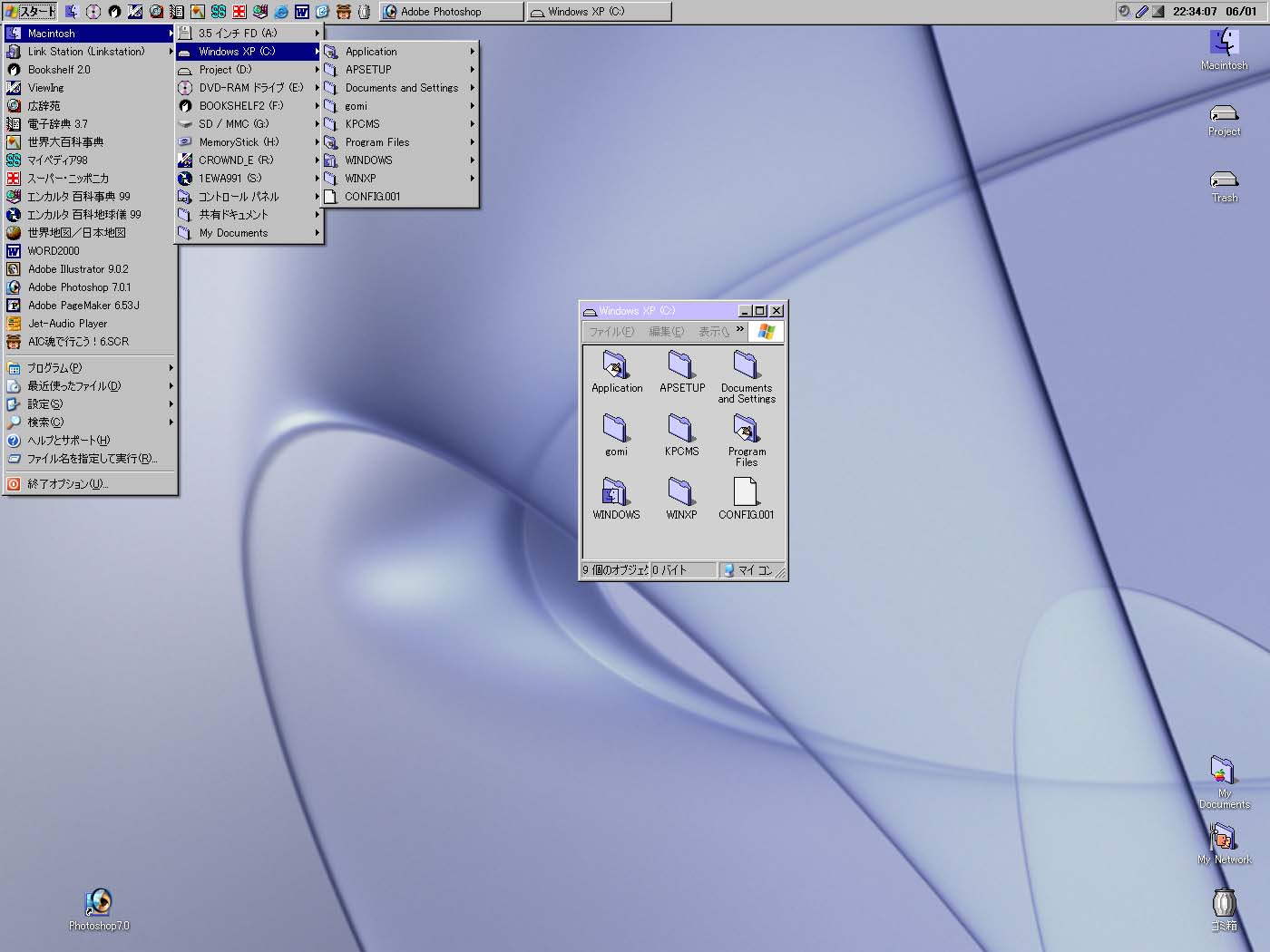Open CROWND_E (R:) submenu entry
The height and width of the screenshot is (952, 1270).
pos(249,160)
